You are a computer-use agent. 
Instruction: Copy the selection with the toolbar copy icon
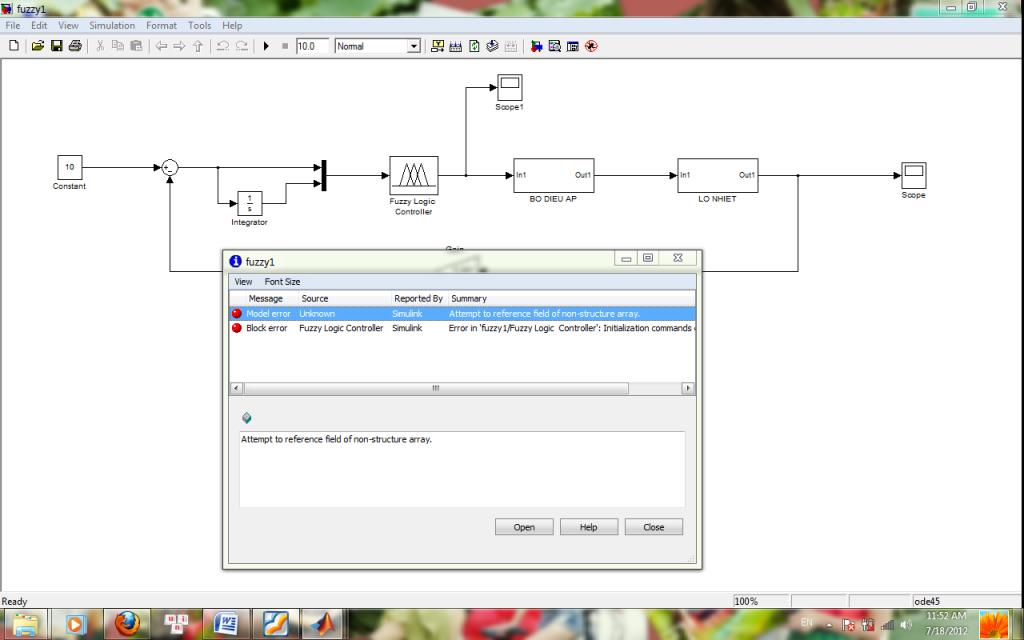(x=118, y=46)
